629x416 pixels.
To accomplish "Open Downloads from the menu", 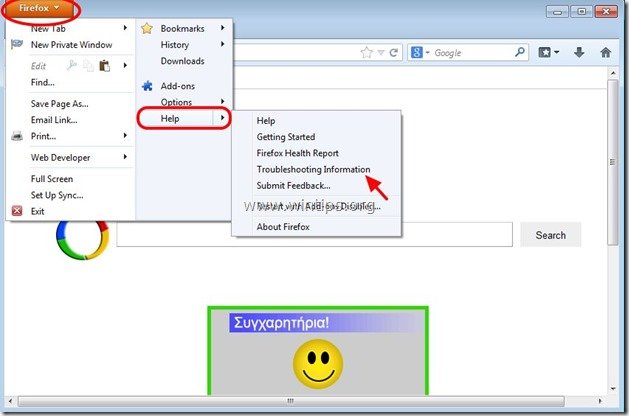I will [x=184, y=61].
